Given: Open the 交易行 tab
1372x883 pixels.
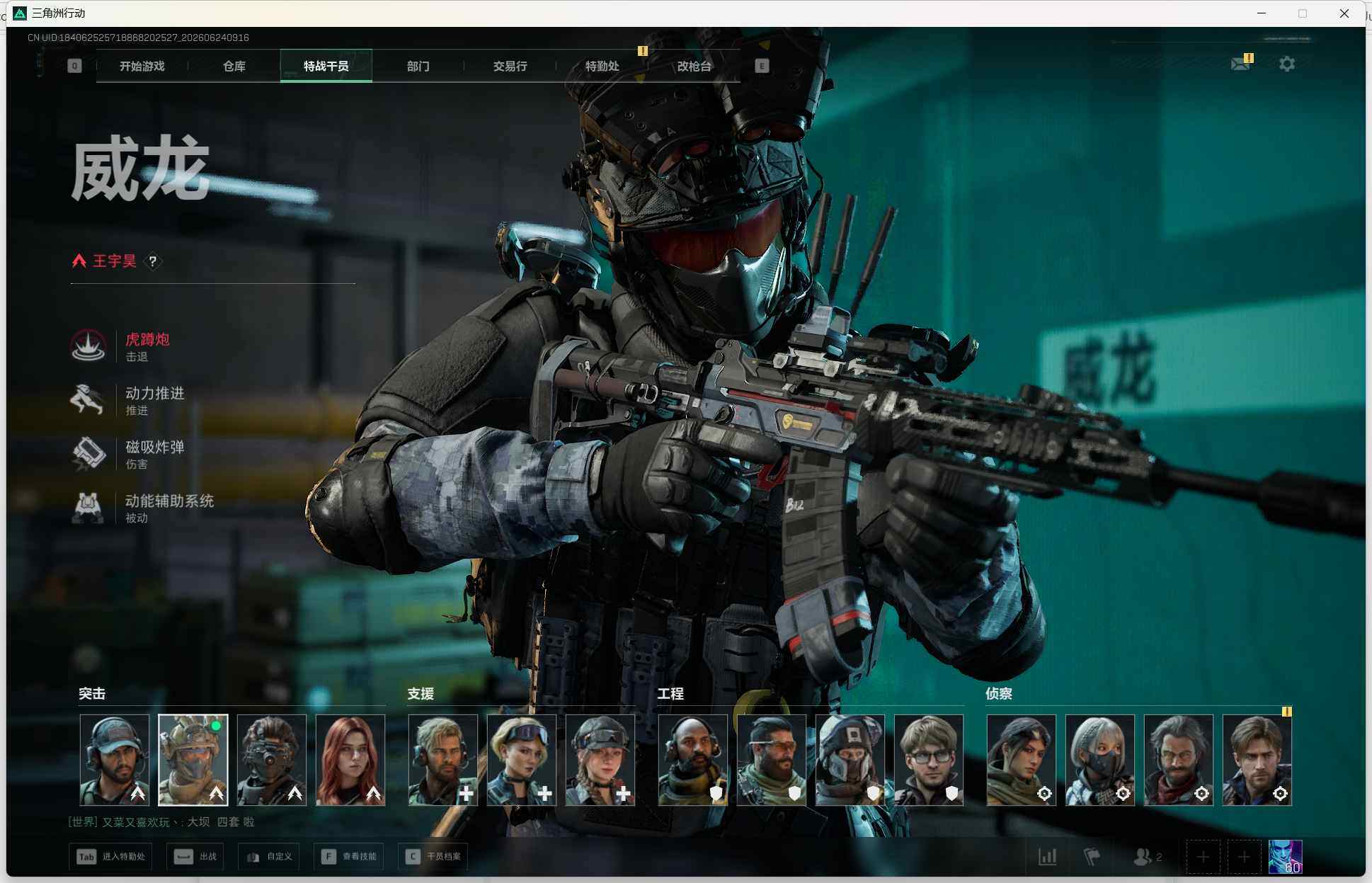Looking at the screenshot, I should click(x=510, y=66).
